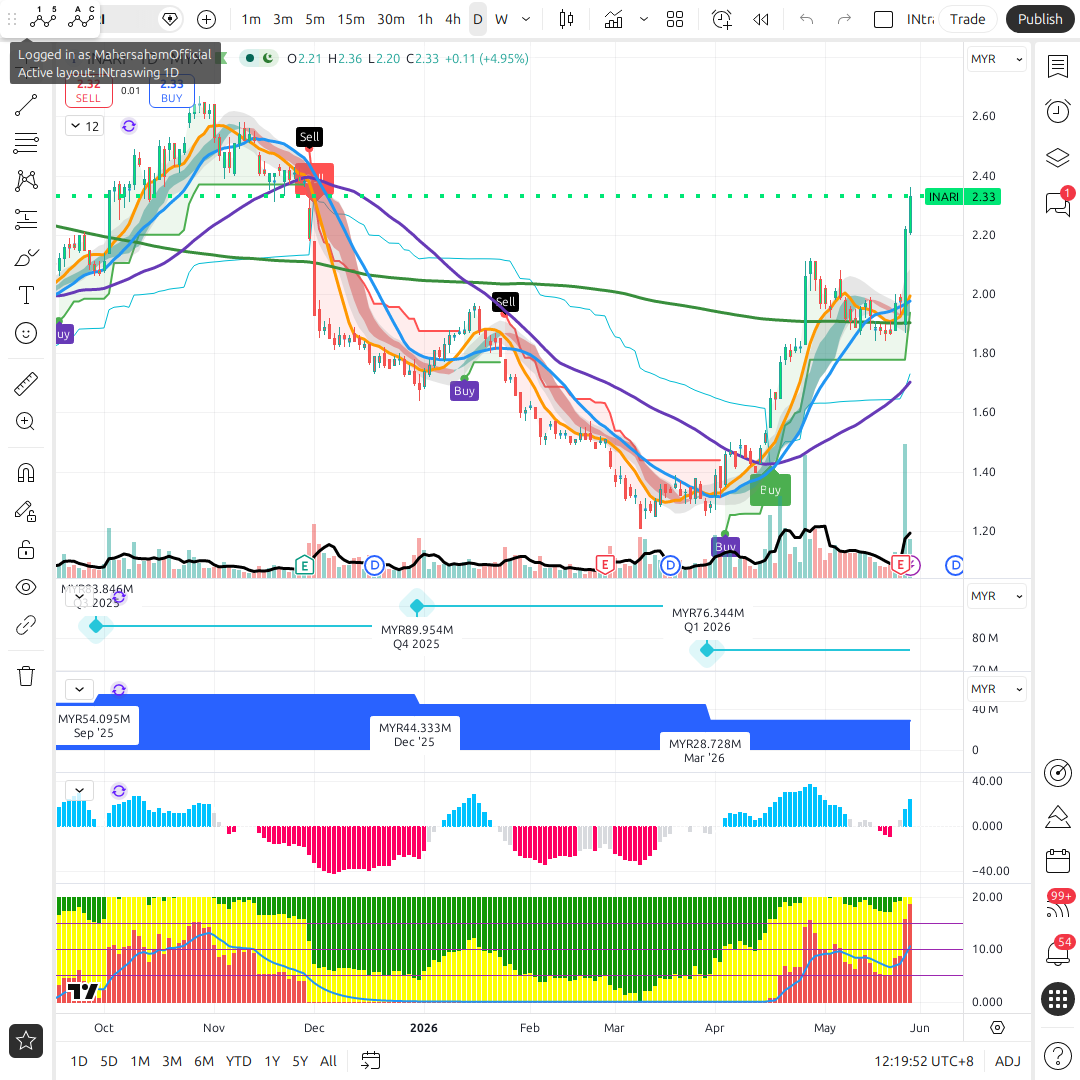
Task: Open the indicators chart icon
Action: point(613,19)
